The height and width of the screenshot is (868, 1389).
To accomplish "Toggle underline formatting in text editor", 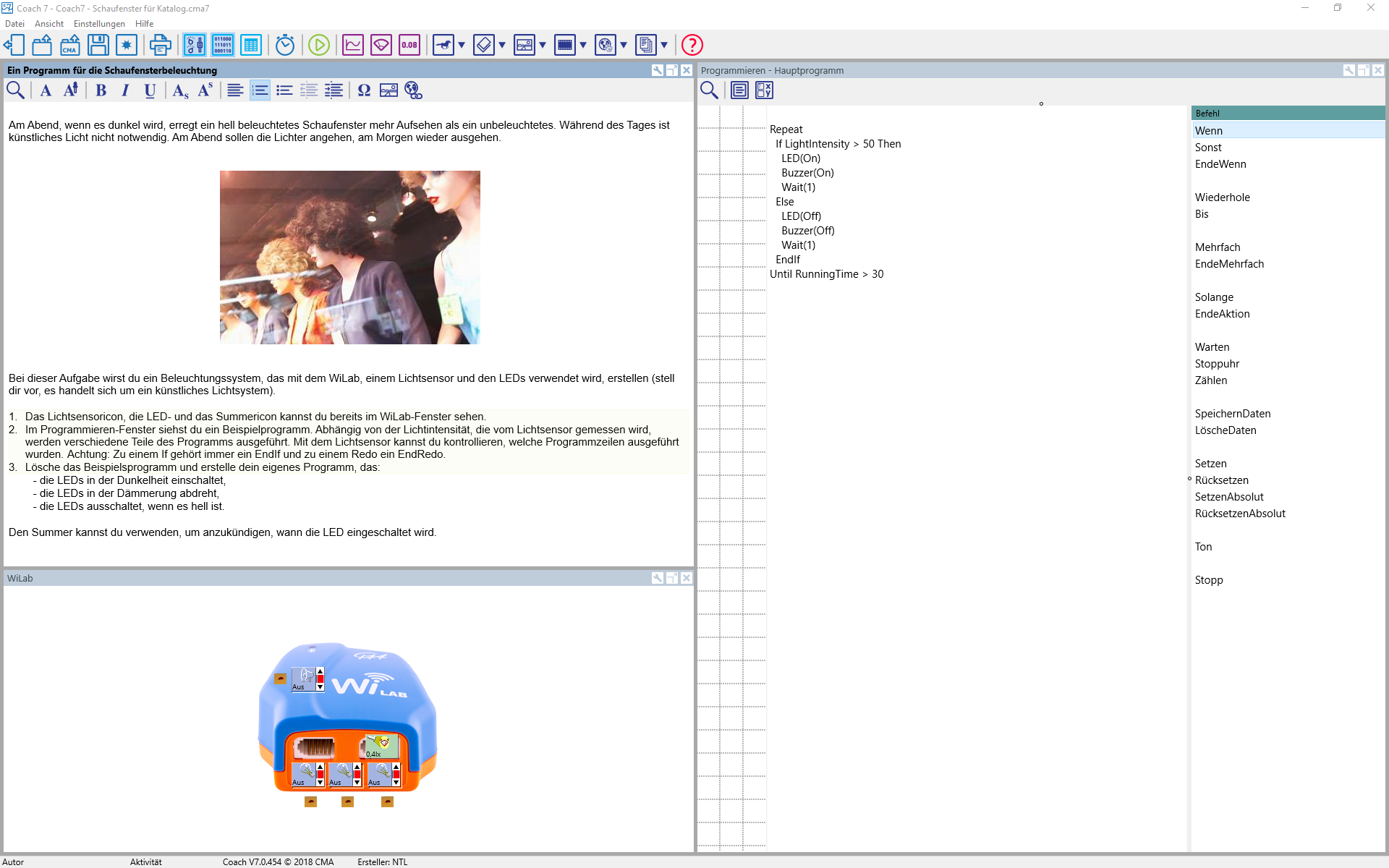I will pos(148,91).
